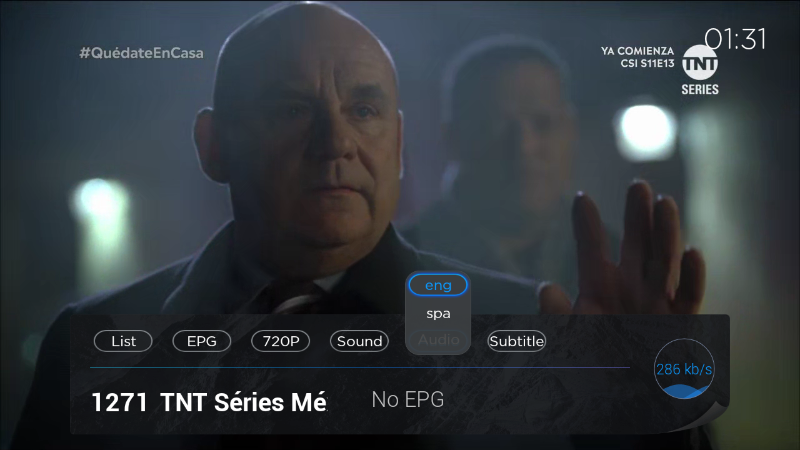The image size is (800, 450).
Task: Collapse the Audio language dropdown
Action: (x=438, y=340)
